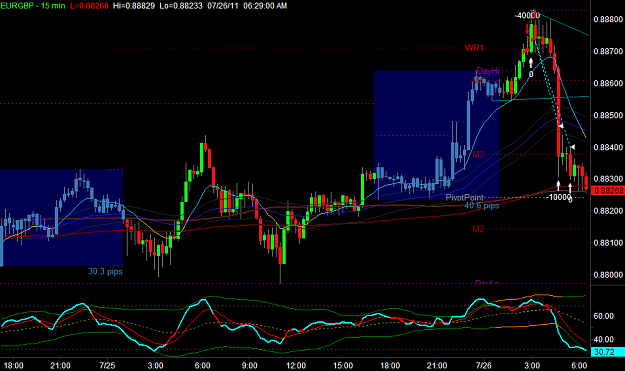
Task: Click the 7/25 date on time axis
Action: [x=107, y=365]
